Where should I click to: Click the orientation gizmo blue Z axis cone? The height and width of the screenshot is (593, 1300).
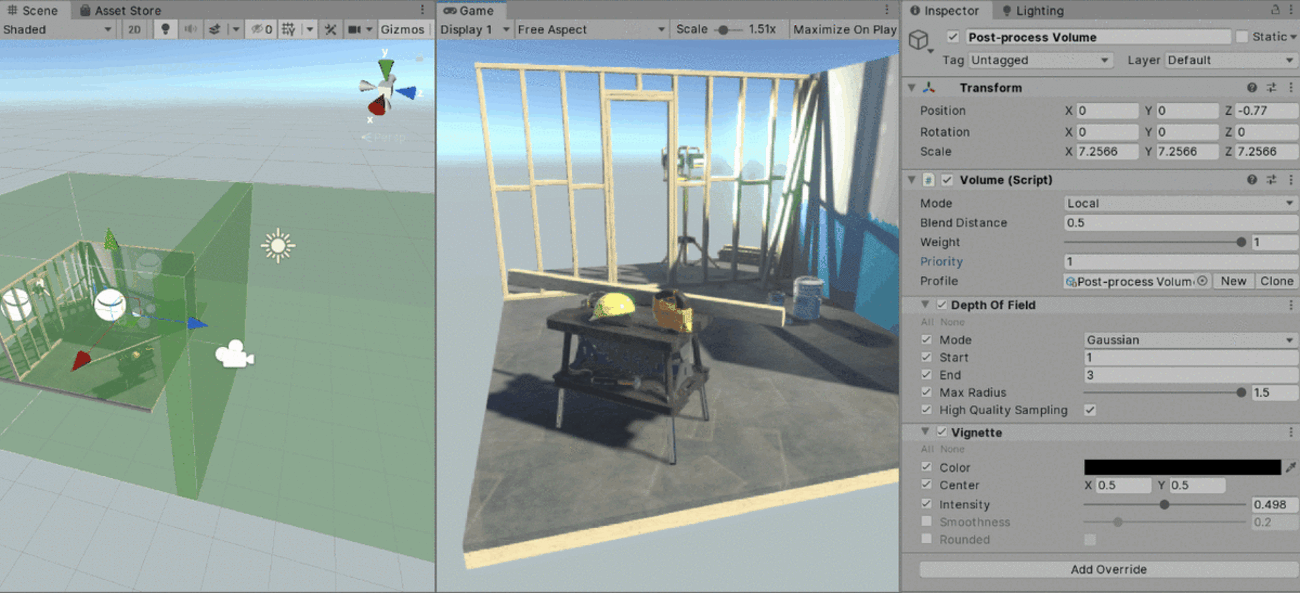point(406,92)
